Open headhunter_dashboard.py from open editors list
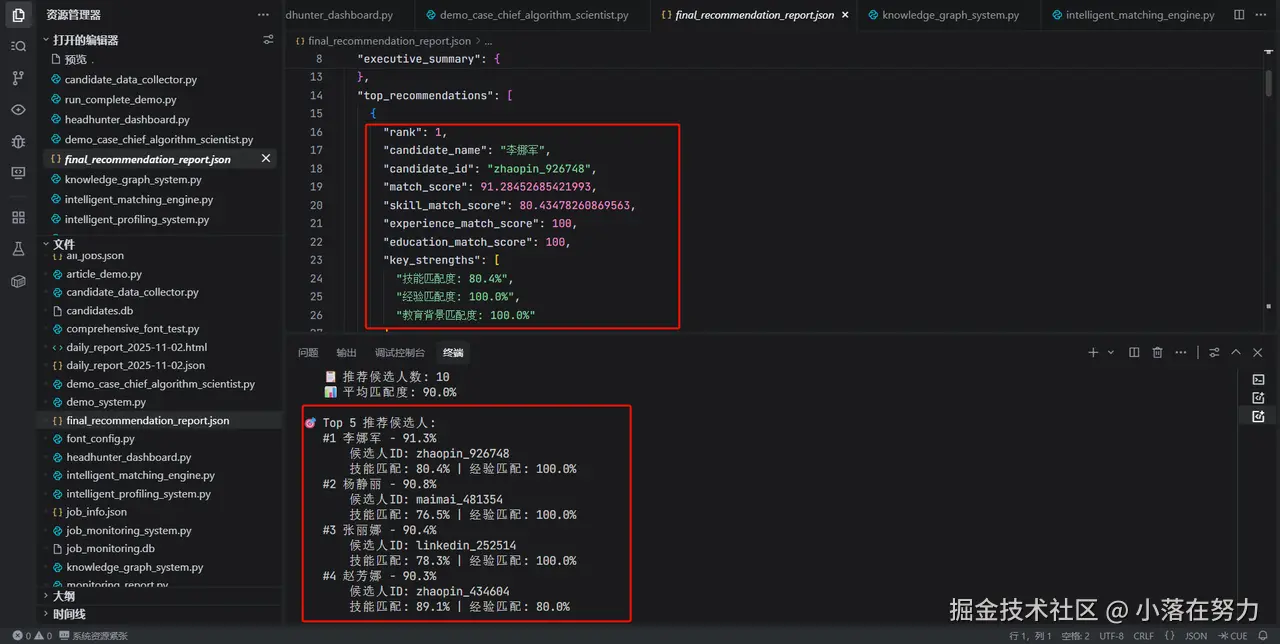The height and width of the screenshot is (644, 1280). point(127,119)
